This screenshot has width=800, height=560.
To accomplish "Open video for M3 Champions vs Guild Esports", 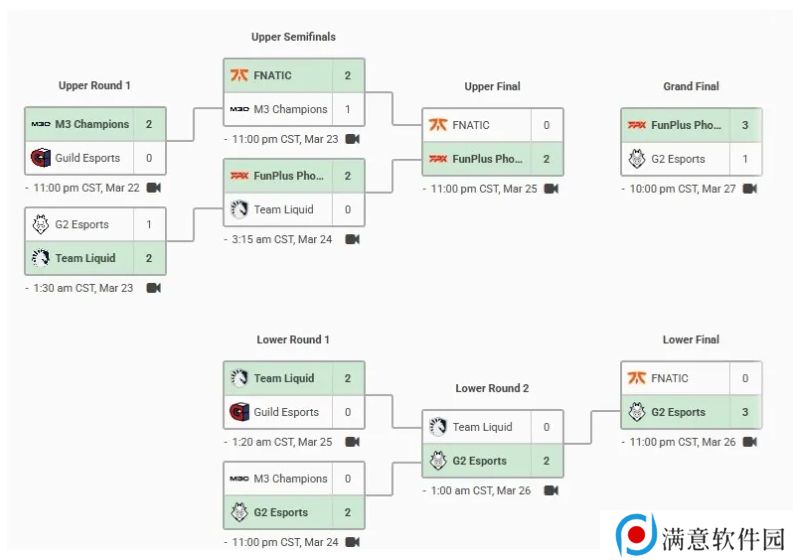I will tap(154, 188).
